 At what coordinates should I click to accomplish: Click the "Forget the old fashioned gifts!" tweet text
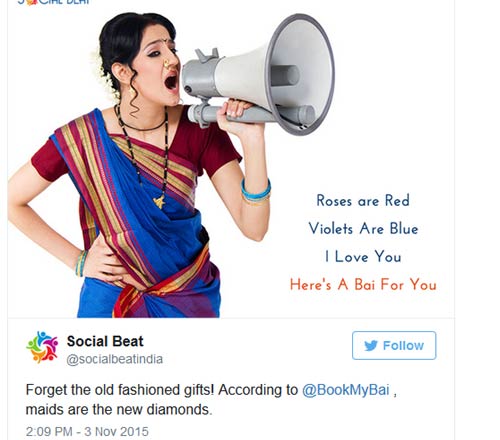(x=120, y=390)
